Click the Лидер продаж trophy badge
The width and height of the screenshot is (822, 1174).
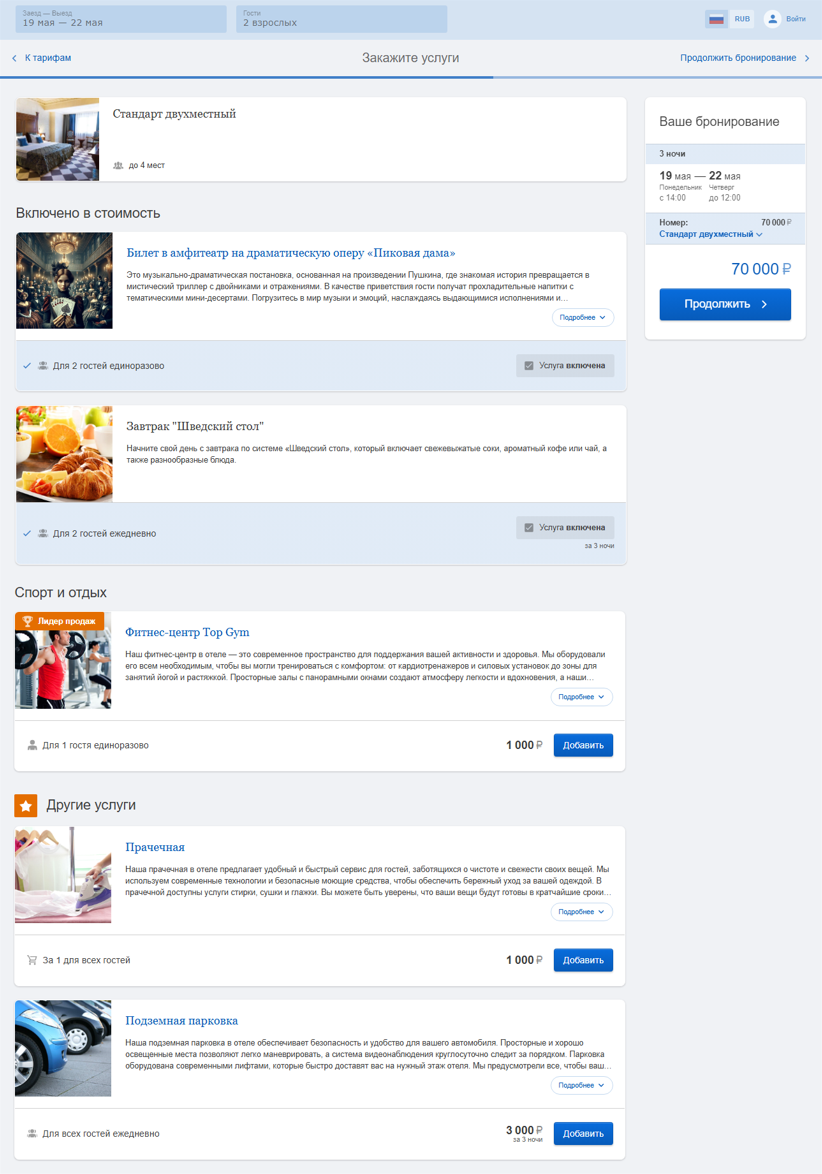59,621
